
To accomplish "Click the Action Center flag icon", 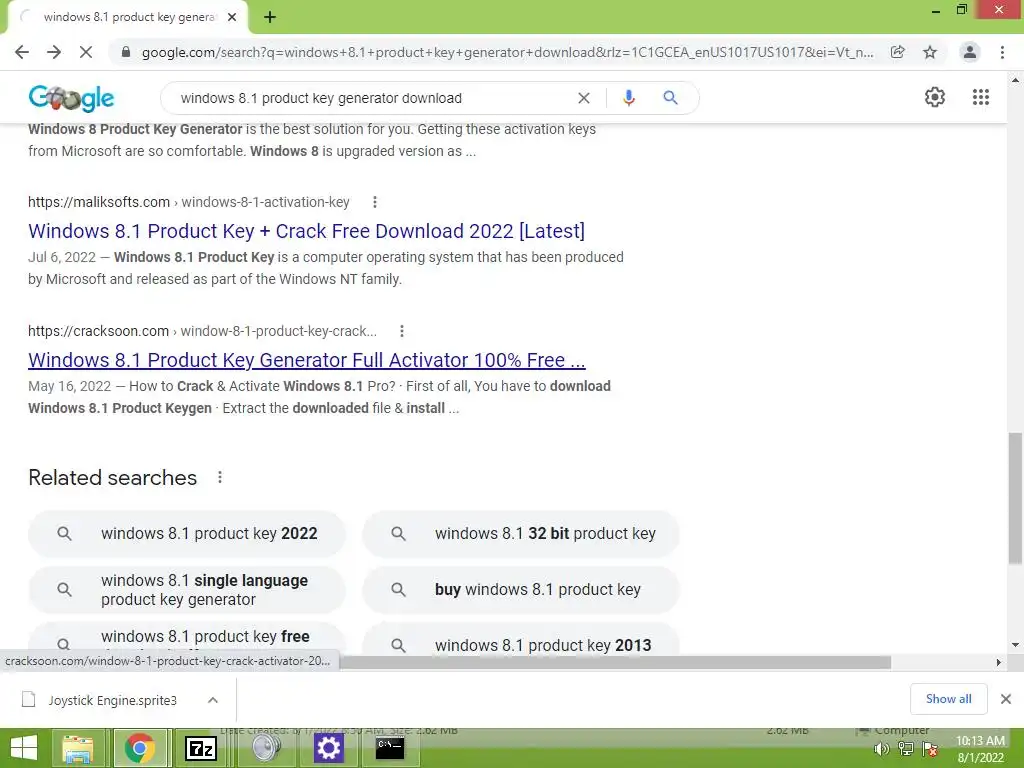I will 930,749.
